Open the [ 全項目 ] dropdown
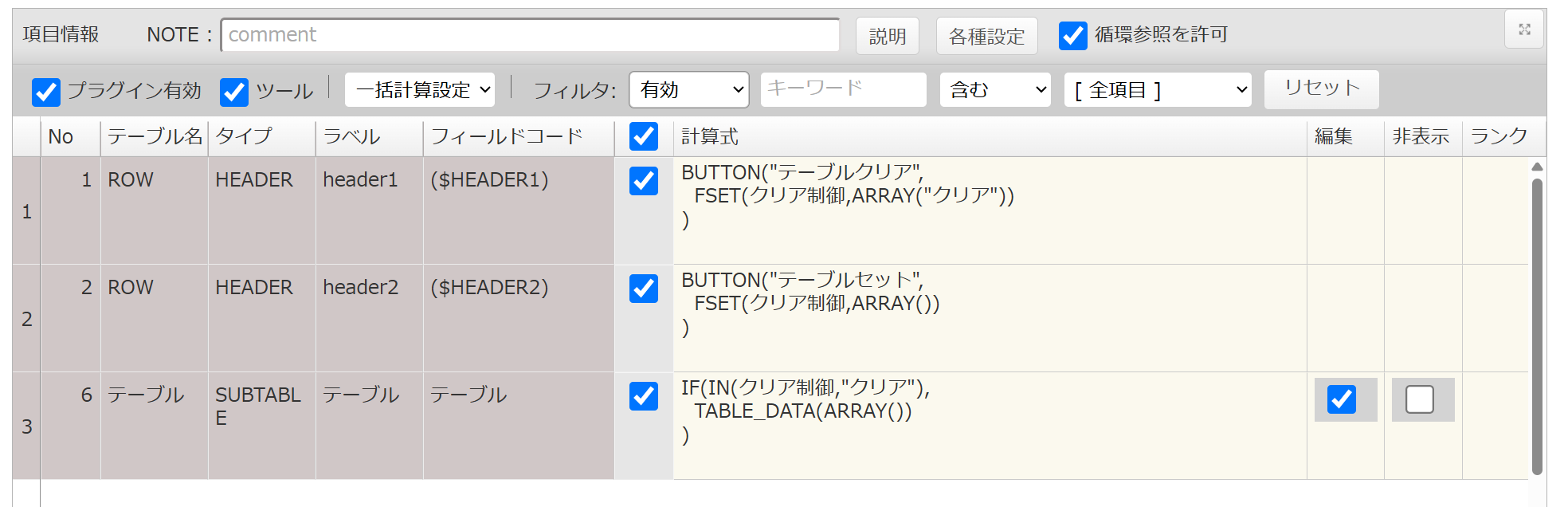This screenshot has width=1568, height=507. pos(1158,90)
